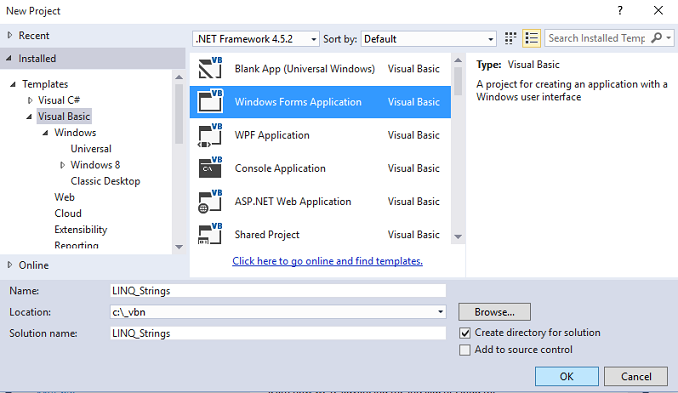Collapse the Visual Basic tree node
This screenshot has width=678, height=393.
point(29,116)
